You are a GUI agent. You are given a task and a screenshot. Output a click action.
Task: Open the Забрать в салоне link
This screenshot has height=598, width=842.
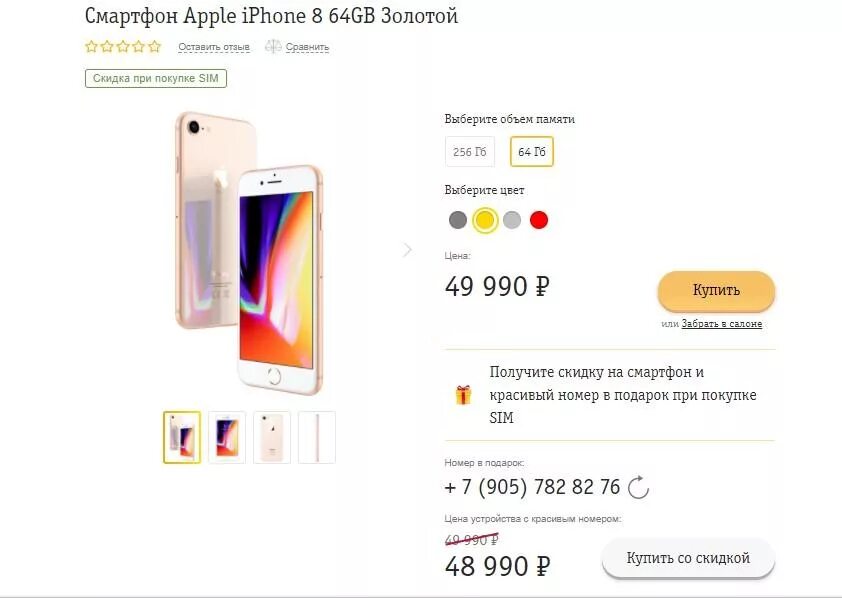coord(722,324)
